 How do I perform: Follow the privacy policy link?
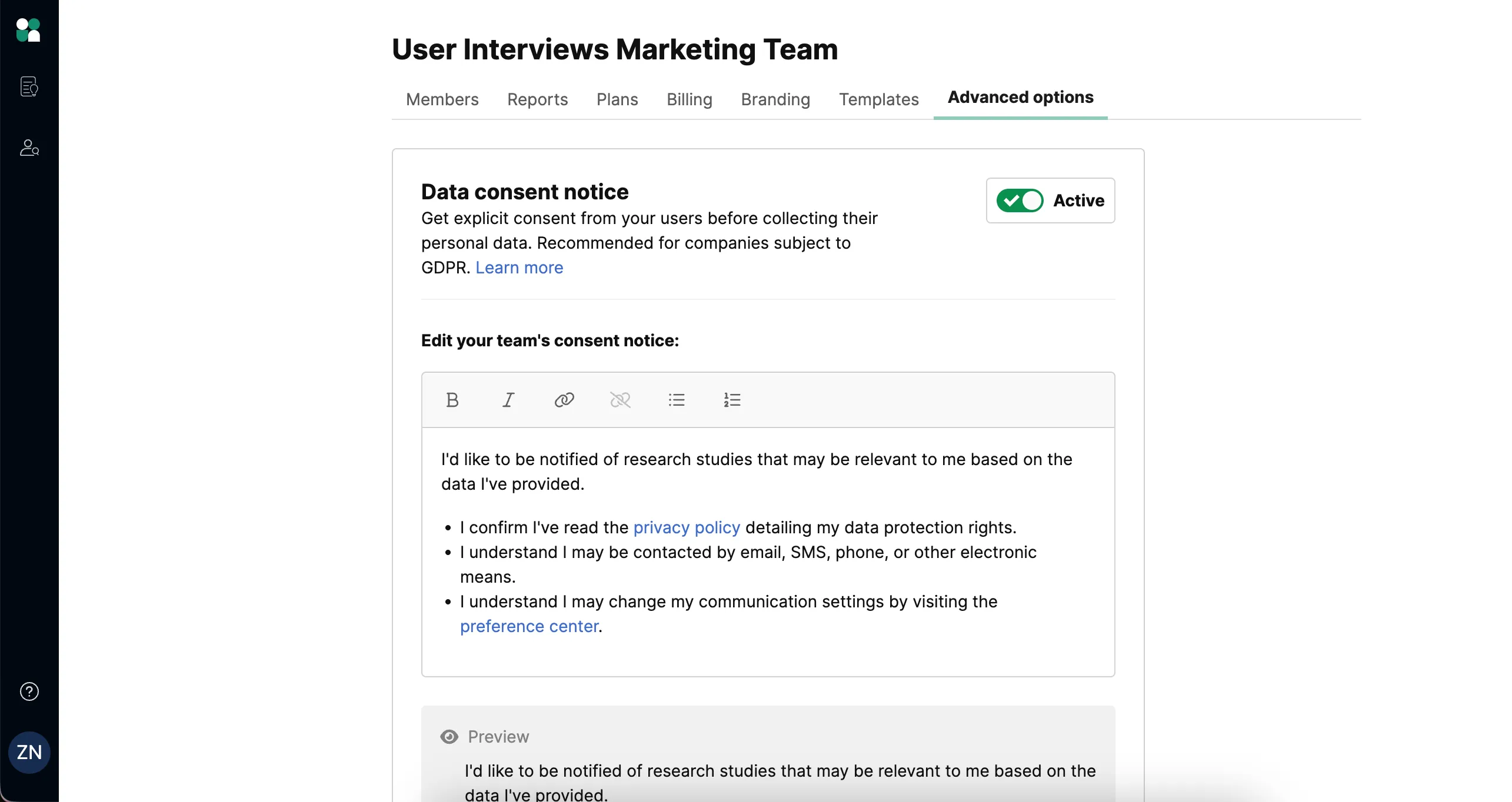pos(687,527)
